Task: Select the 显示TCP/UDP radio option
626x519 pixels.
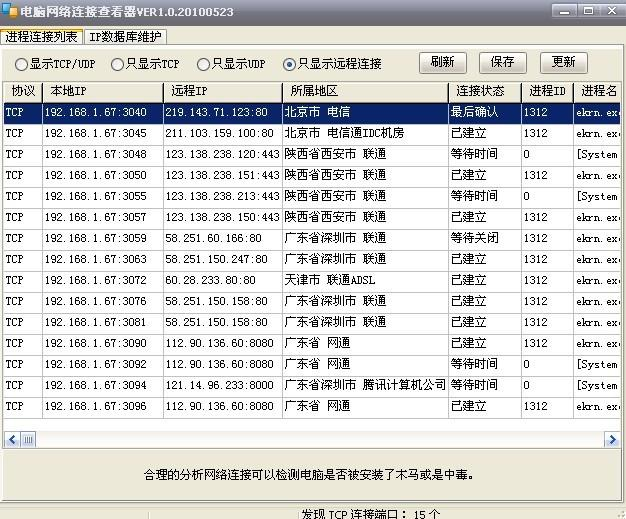Action: [55, 64]
